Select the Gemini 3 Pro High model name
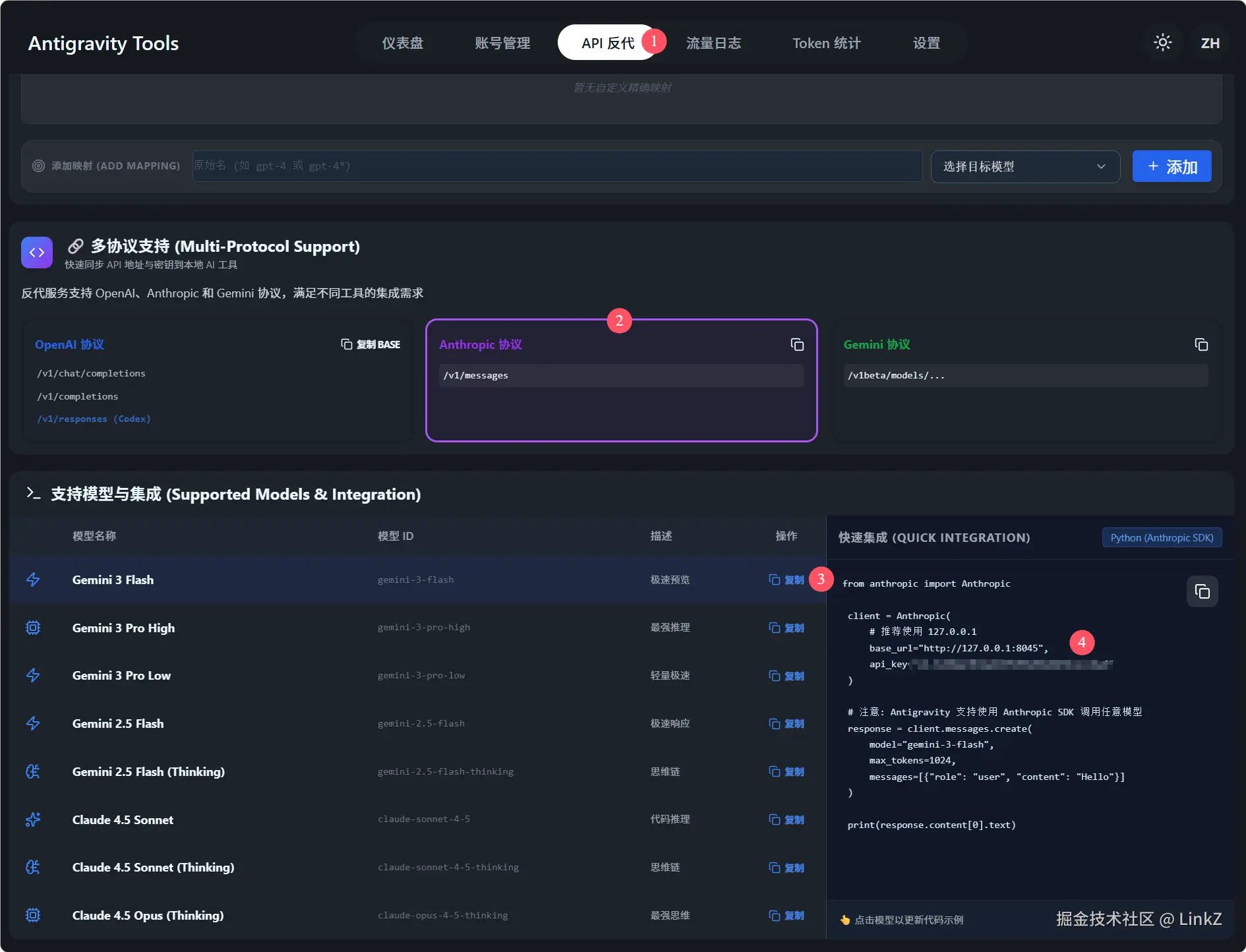The image size is (1246, 952). tap(123, 628)
